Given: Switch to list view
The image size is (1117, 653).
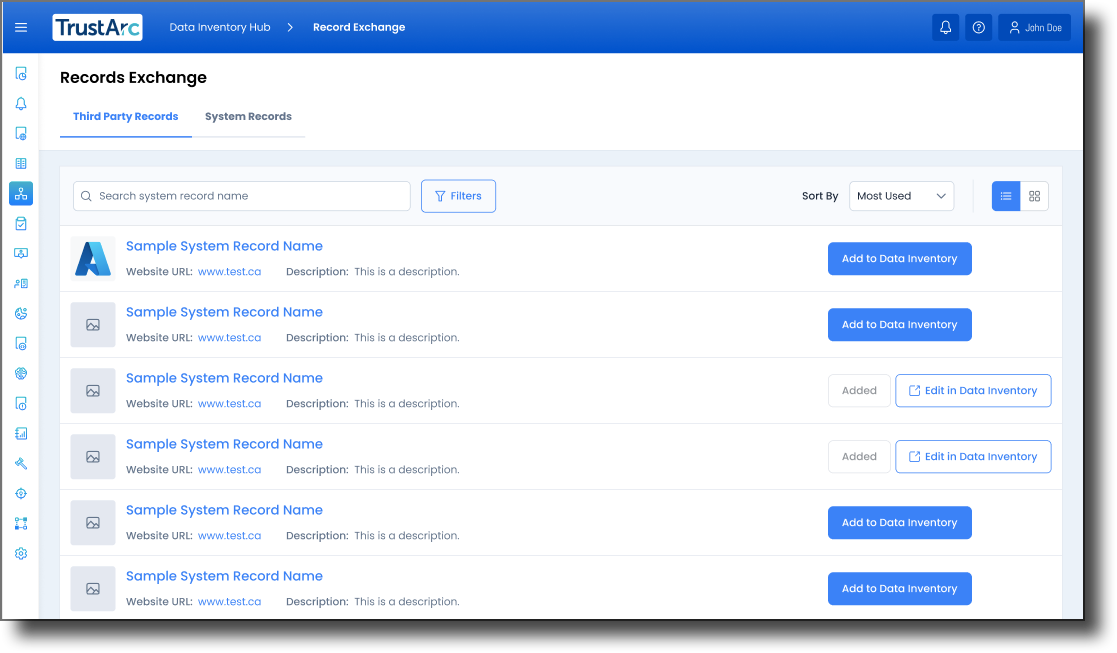Looking at the screenshot, I should (1006, 196).
